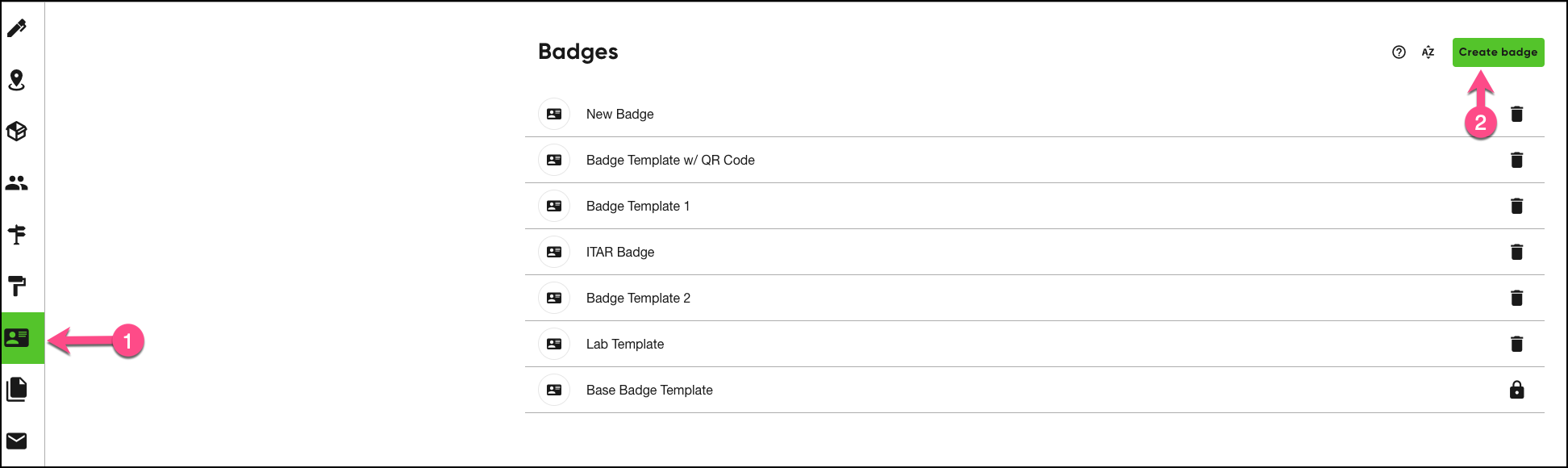Open the packages section in the sidebar
The height and width of the screenshot is (468, 1568).
point(17,131)
